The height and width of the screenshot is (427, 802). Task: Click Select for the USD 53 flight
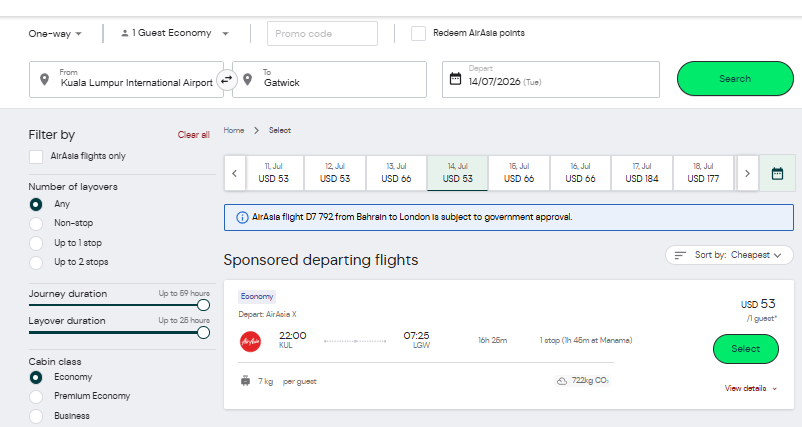(x=746, y=349)
